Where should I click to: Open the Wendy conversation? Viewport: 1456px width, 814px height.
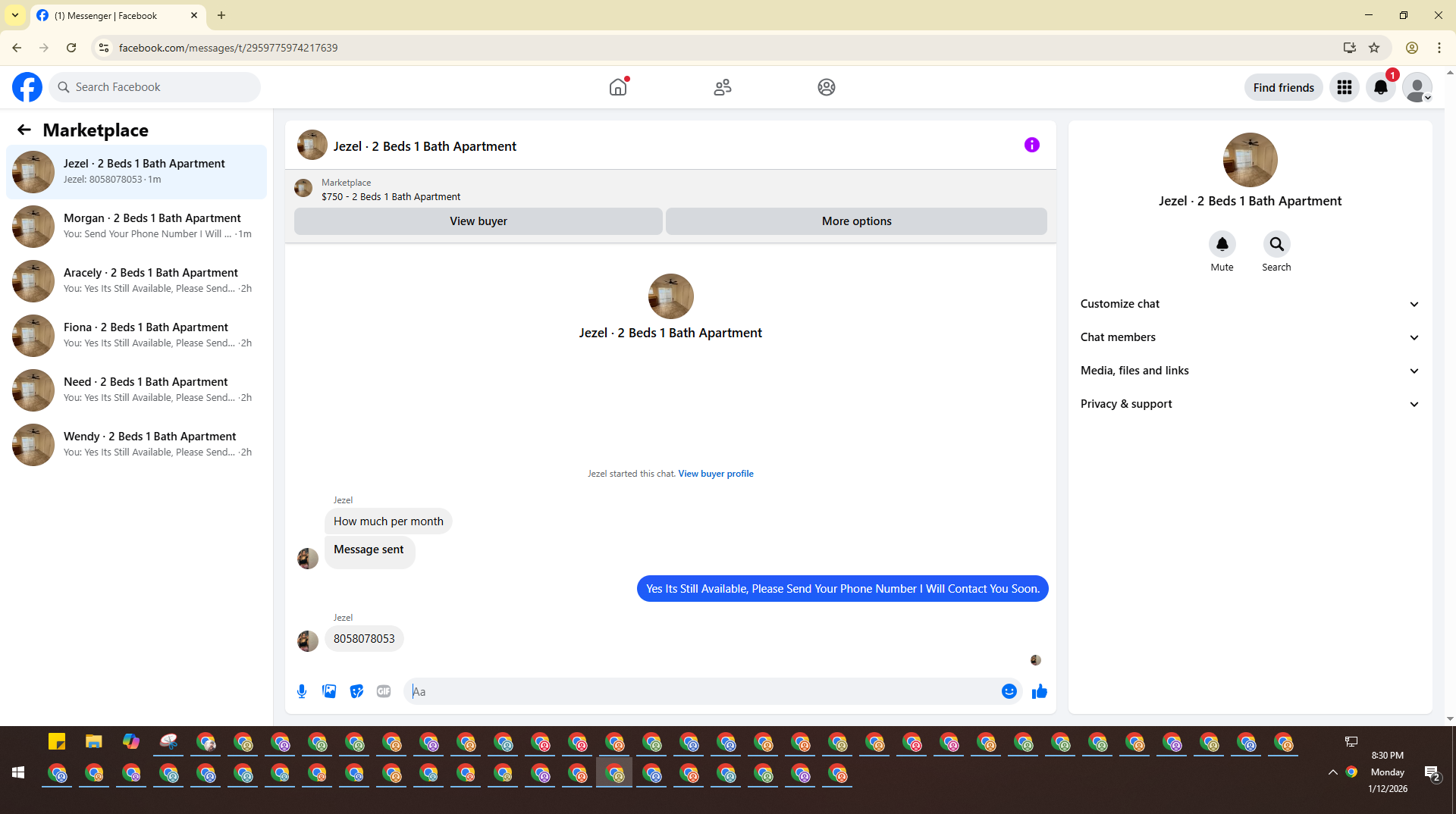(x=136, y=445)
